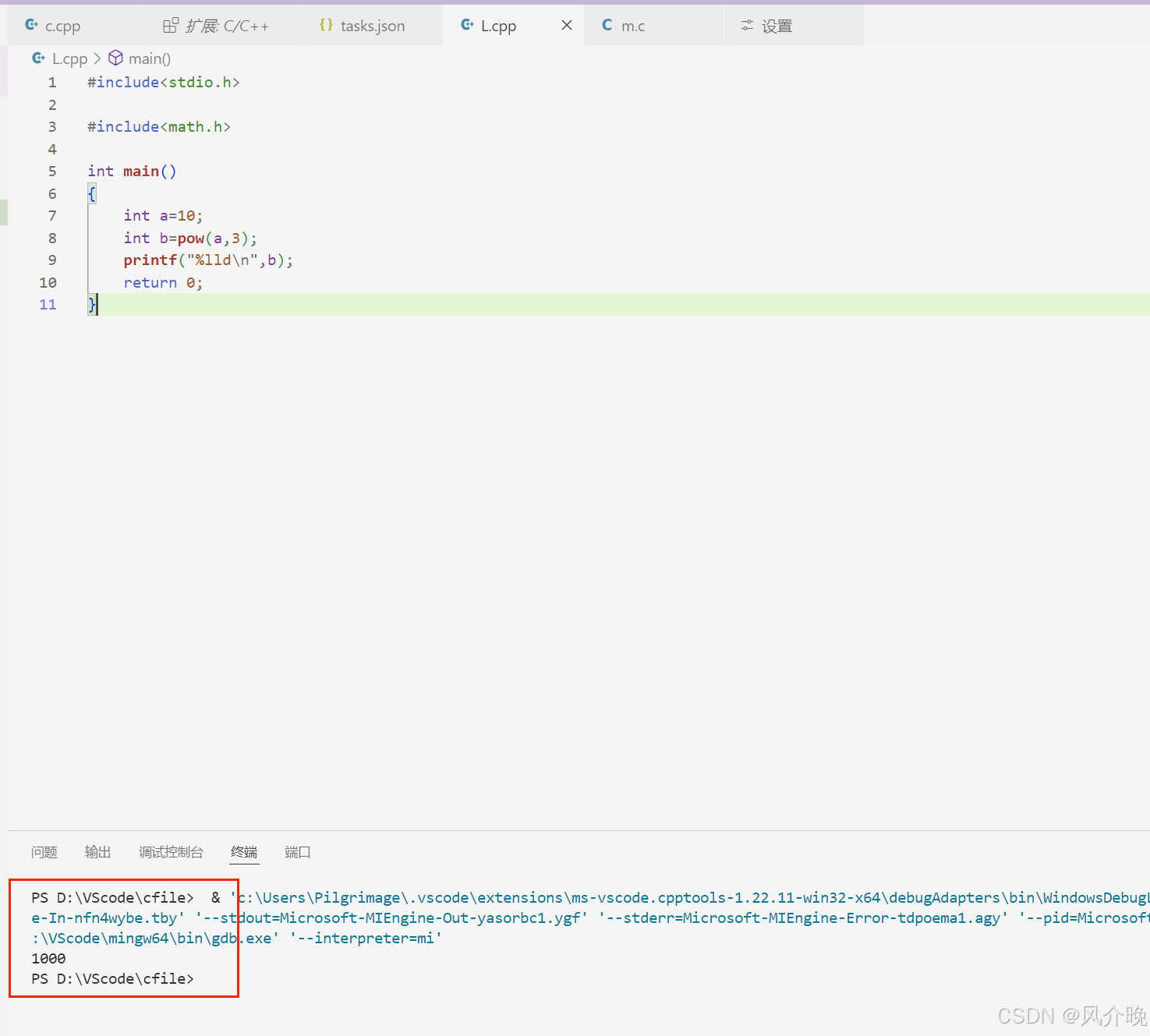
Task: Click the chevron between L.cpp and main()
Action: click(x=97, y=58)
